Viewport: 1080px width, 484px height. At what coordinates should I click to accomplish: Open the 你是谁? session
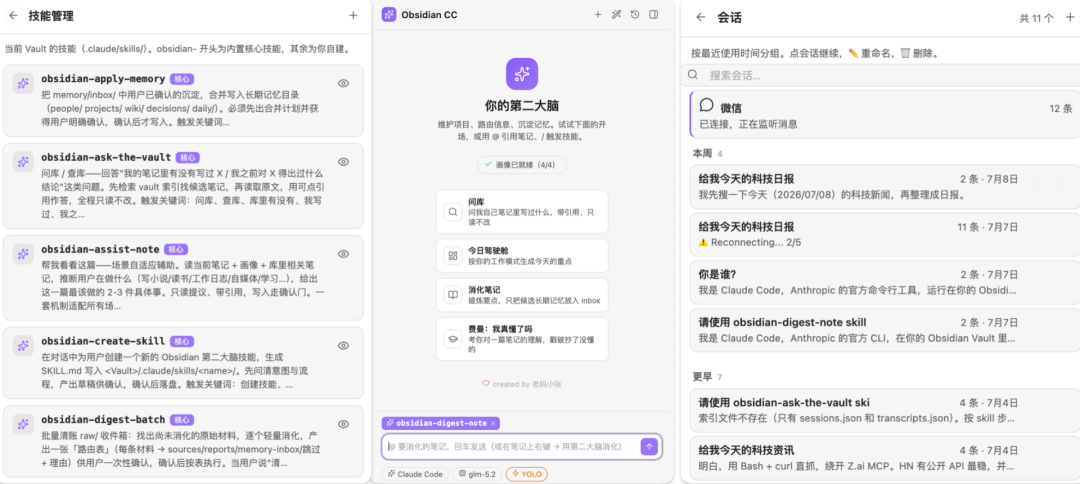pyautogui.click(x=884, y=282)
